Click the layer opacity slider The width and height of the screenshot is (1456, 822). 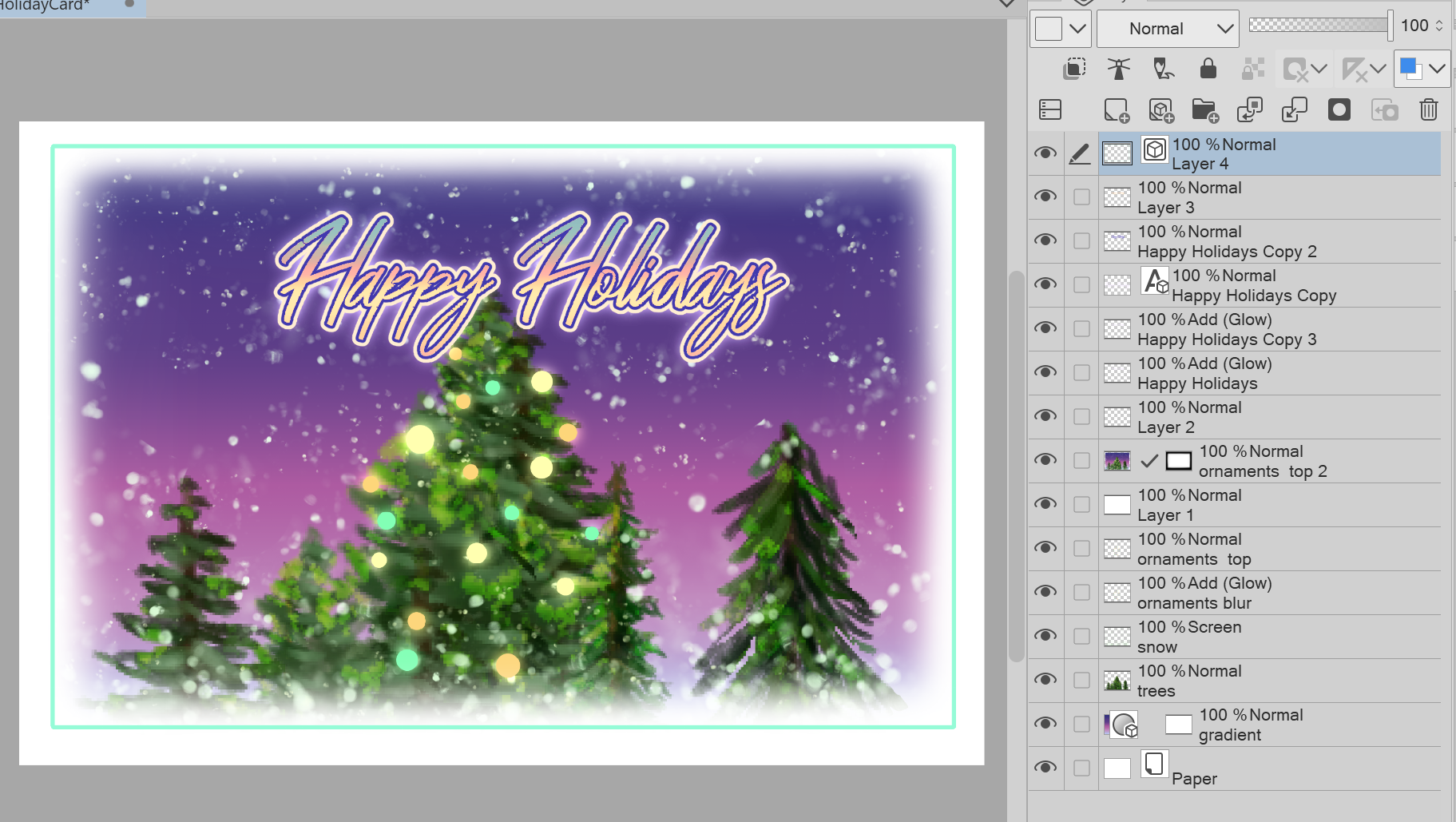tap(1321, 25)
